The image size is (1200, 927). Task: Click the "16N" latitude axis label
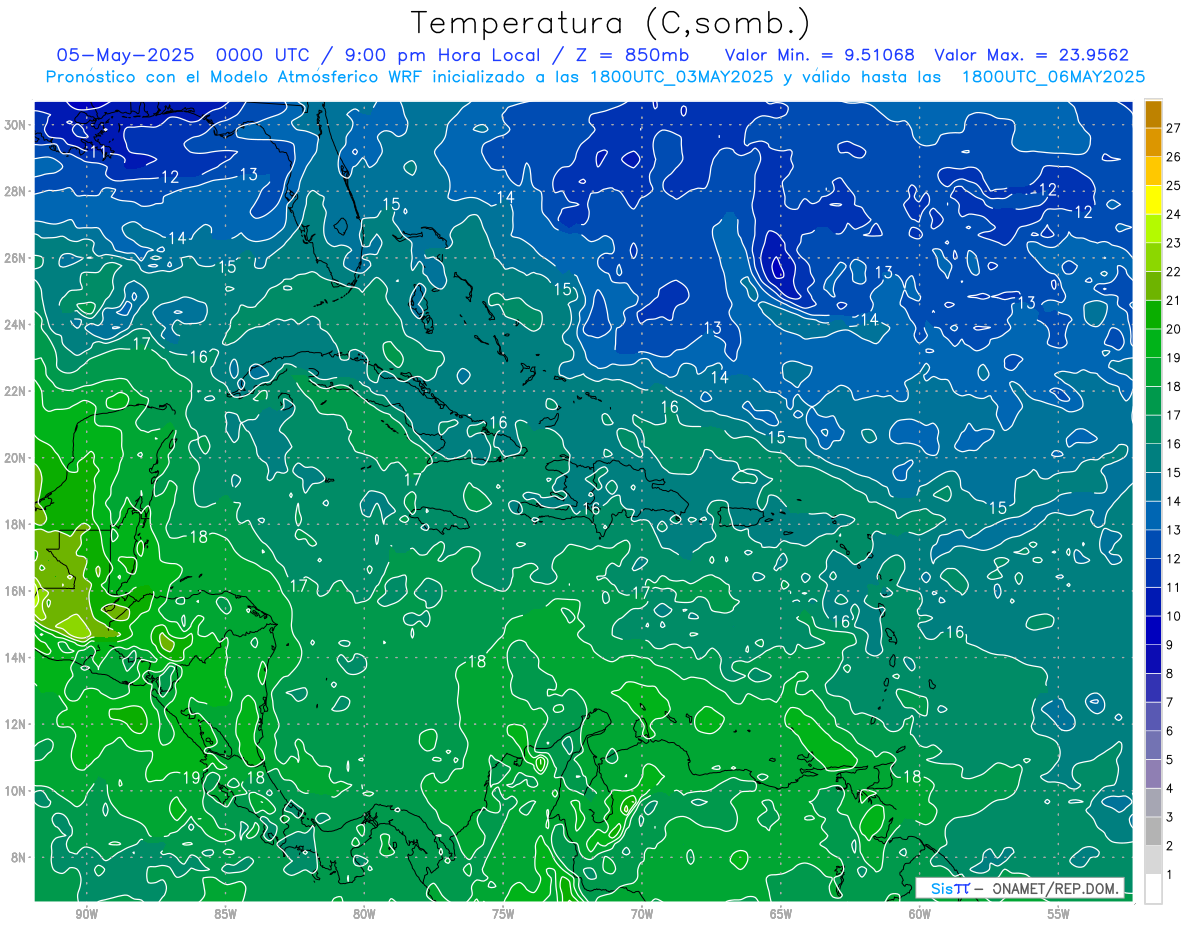tap(13, 591)
